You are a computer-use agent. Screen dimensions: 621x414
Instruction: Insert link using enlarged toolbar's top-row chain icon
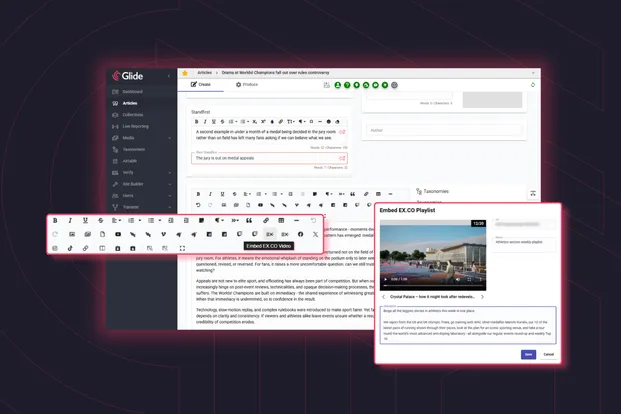[266, 220]
